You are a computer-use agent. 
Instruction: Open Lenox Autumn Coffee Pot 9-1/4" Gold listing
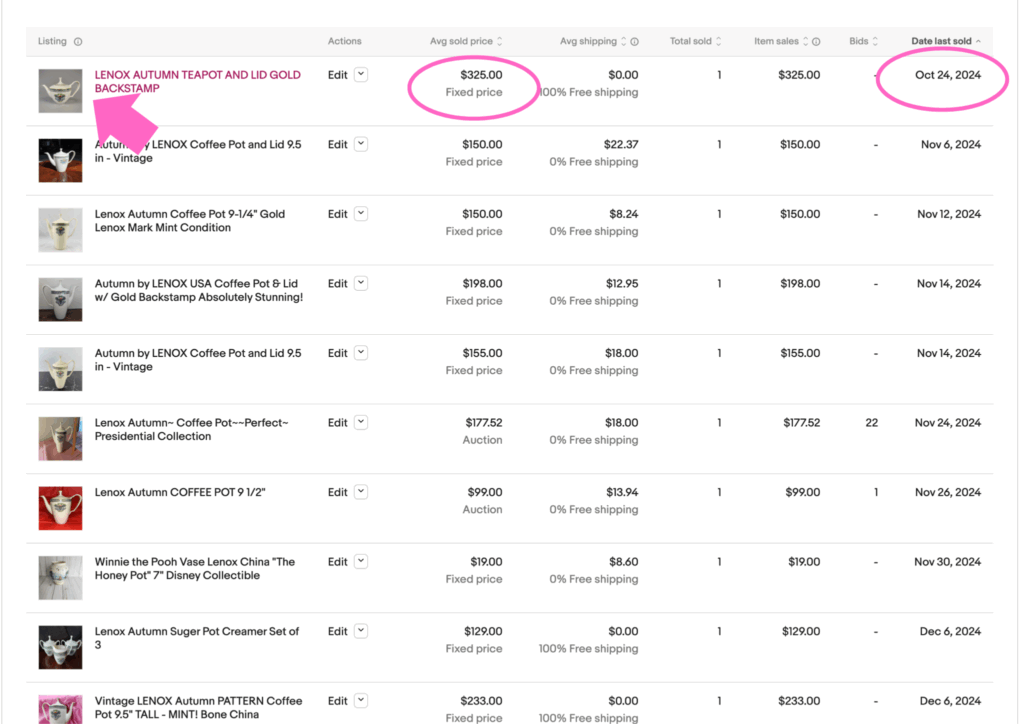(x=189, y=221)
